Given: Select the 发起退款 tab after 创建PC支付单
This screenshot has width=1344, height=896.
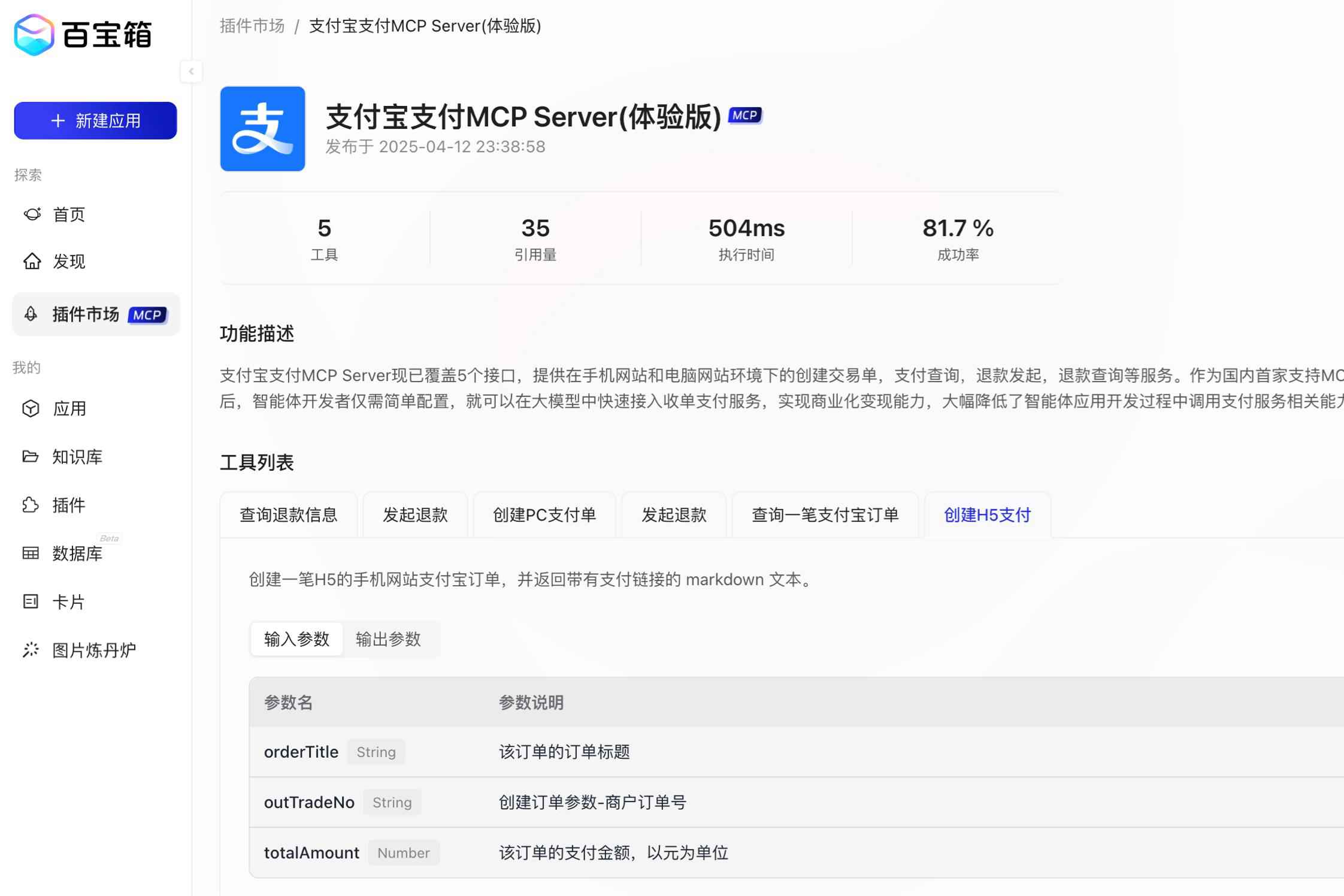Looking at the screenshot, I should pyautogui.click(x=674, y=514).
